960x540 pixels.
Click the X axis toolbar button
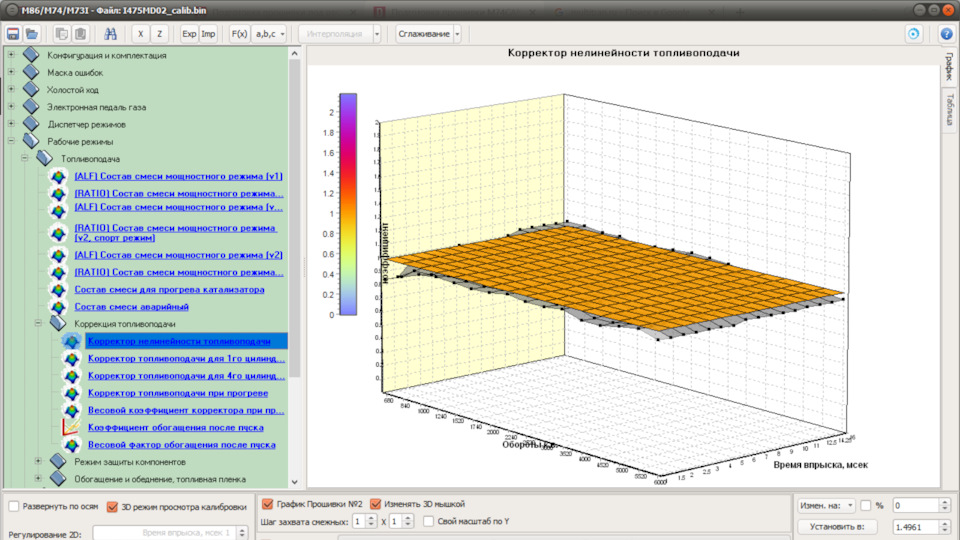click(140, 34)
